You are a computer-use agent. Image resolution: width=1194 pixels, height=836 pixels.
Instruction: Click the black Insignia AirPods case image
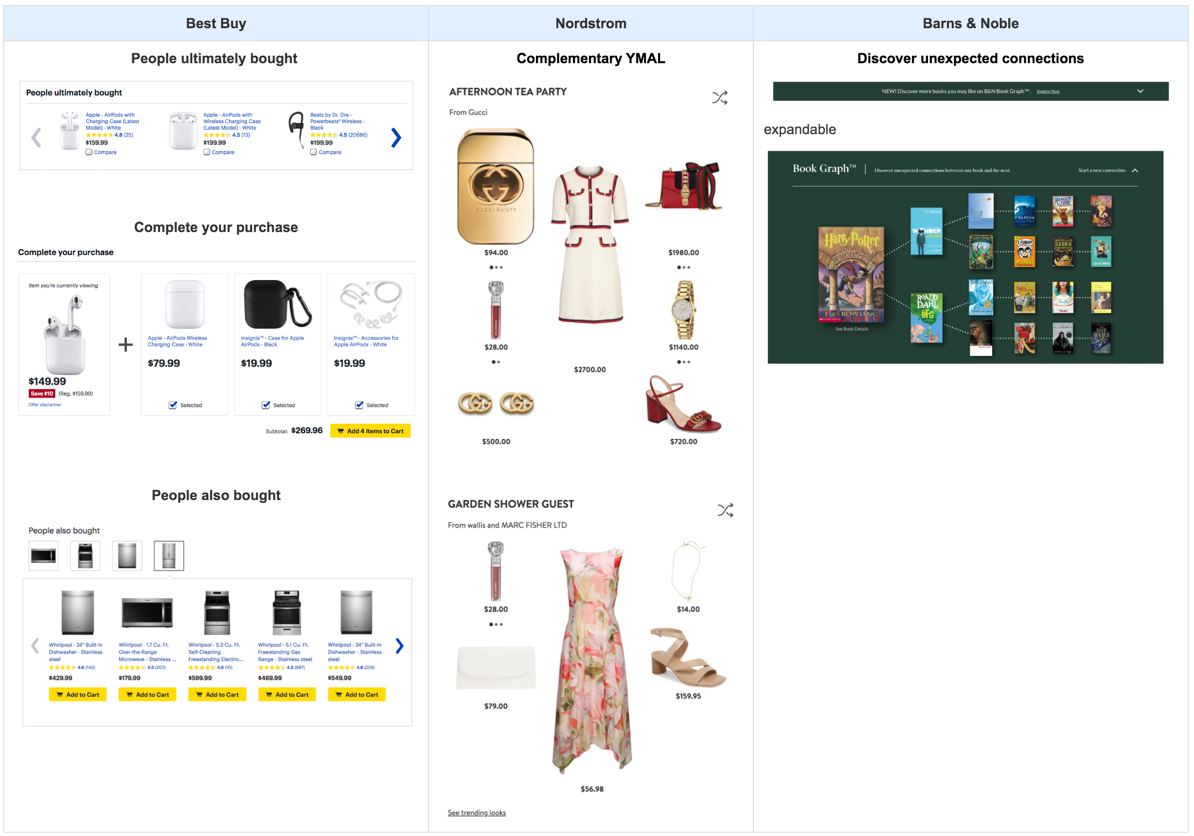[277, 304]
